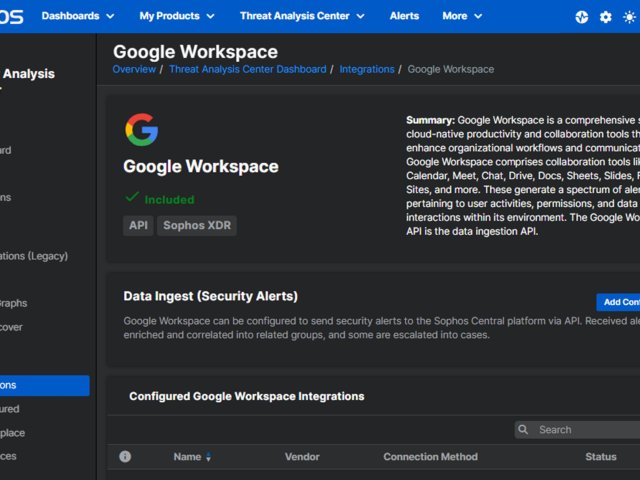Sort by Name column arrow icon

209,457
